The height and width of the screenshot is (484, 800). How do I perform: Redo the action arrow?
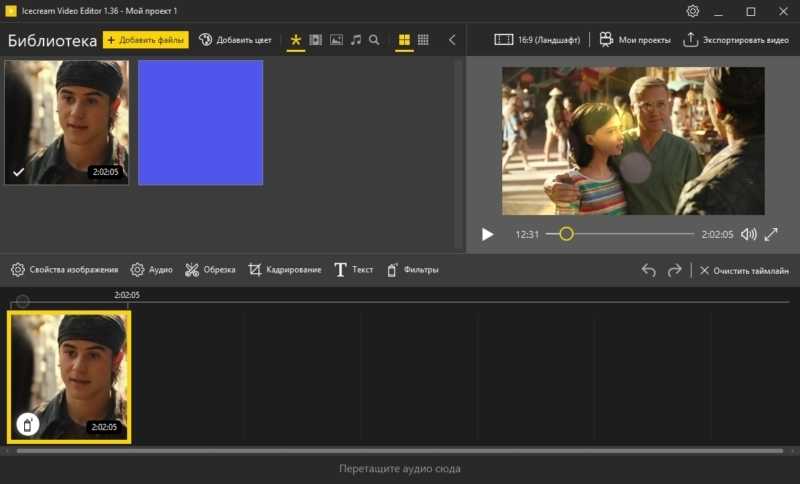pos(674,270)
